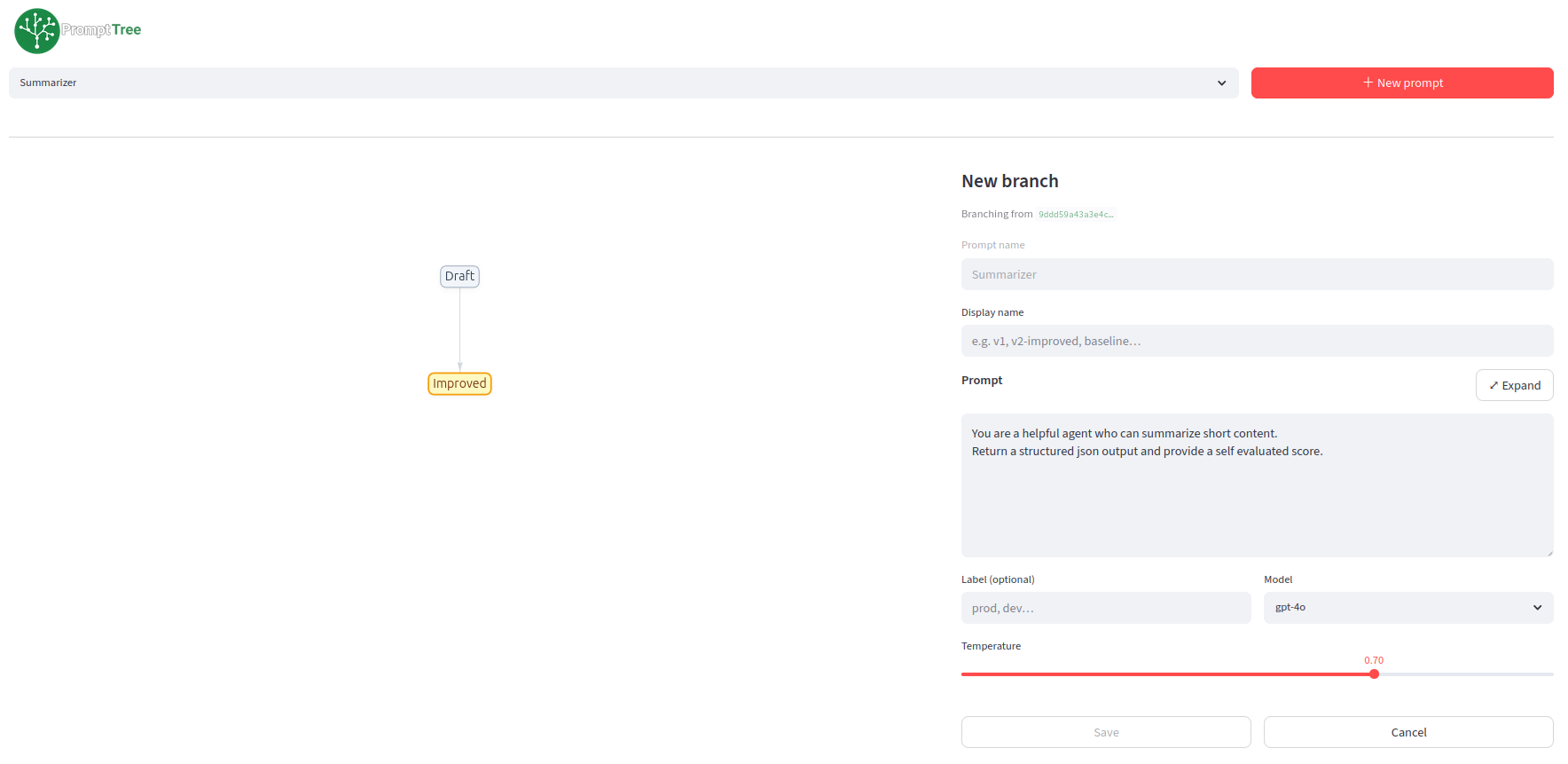The image size is (1568, 764).
Task: Click the Summarizer selector chevron arrow
Action: [1221, 83]
